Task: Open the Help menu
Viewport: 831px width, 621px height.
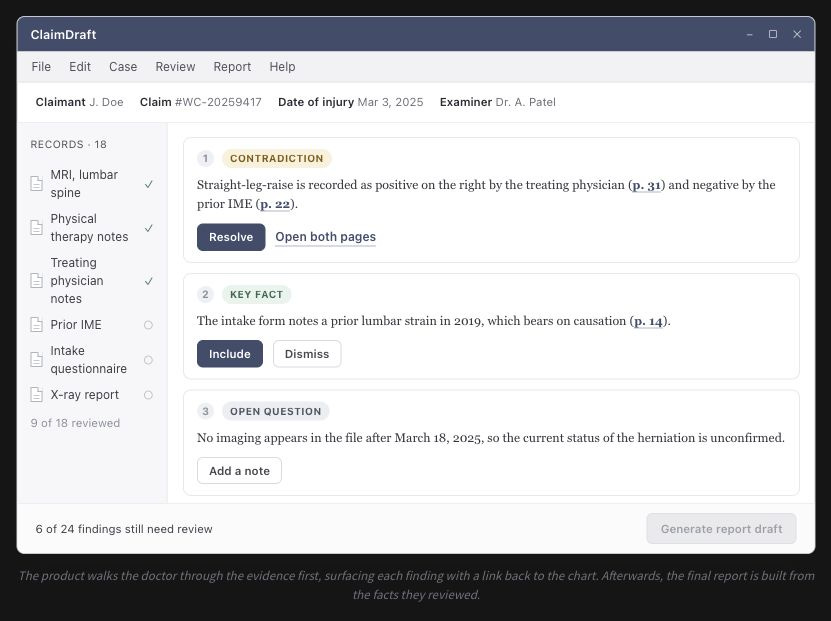Action: (282, 67)
